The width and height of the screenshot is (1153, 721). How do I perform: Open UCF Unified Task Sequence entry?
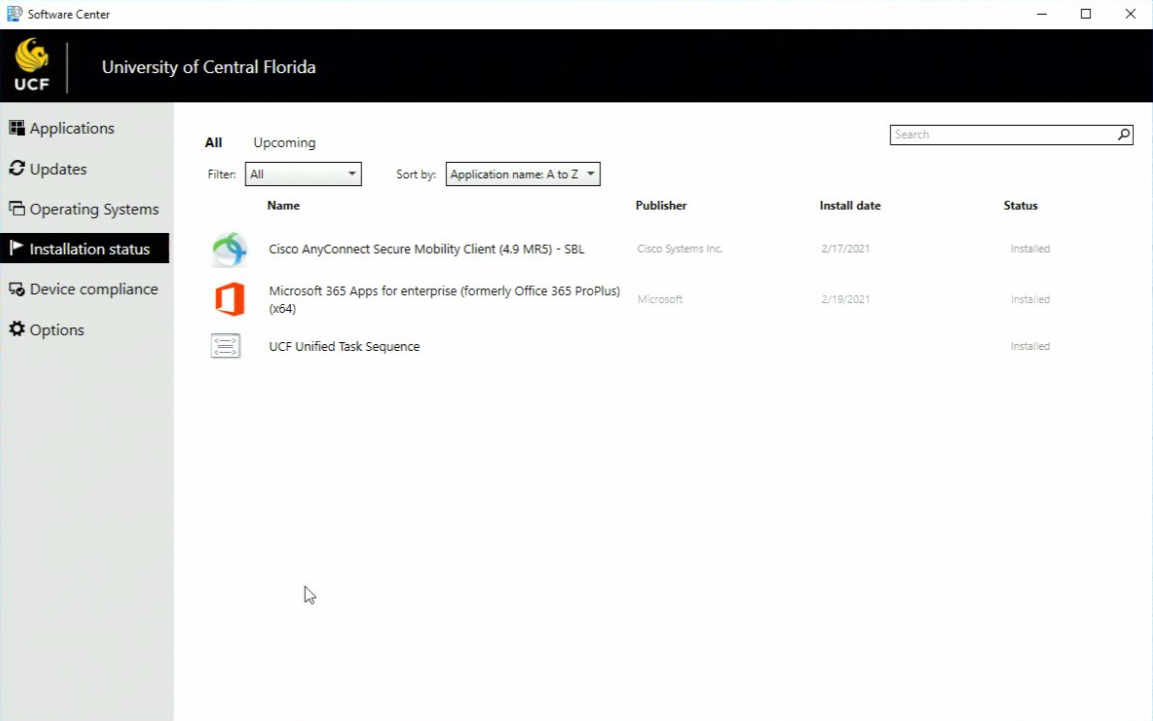[344, 346]
